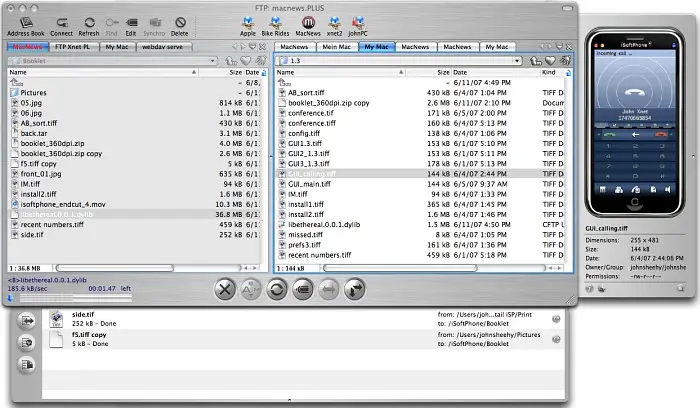Click the round double-arrow transfer button
Image resolution: width=700 pixels, height=408 pixels.
(x=329, y=289)
